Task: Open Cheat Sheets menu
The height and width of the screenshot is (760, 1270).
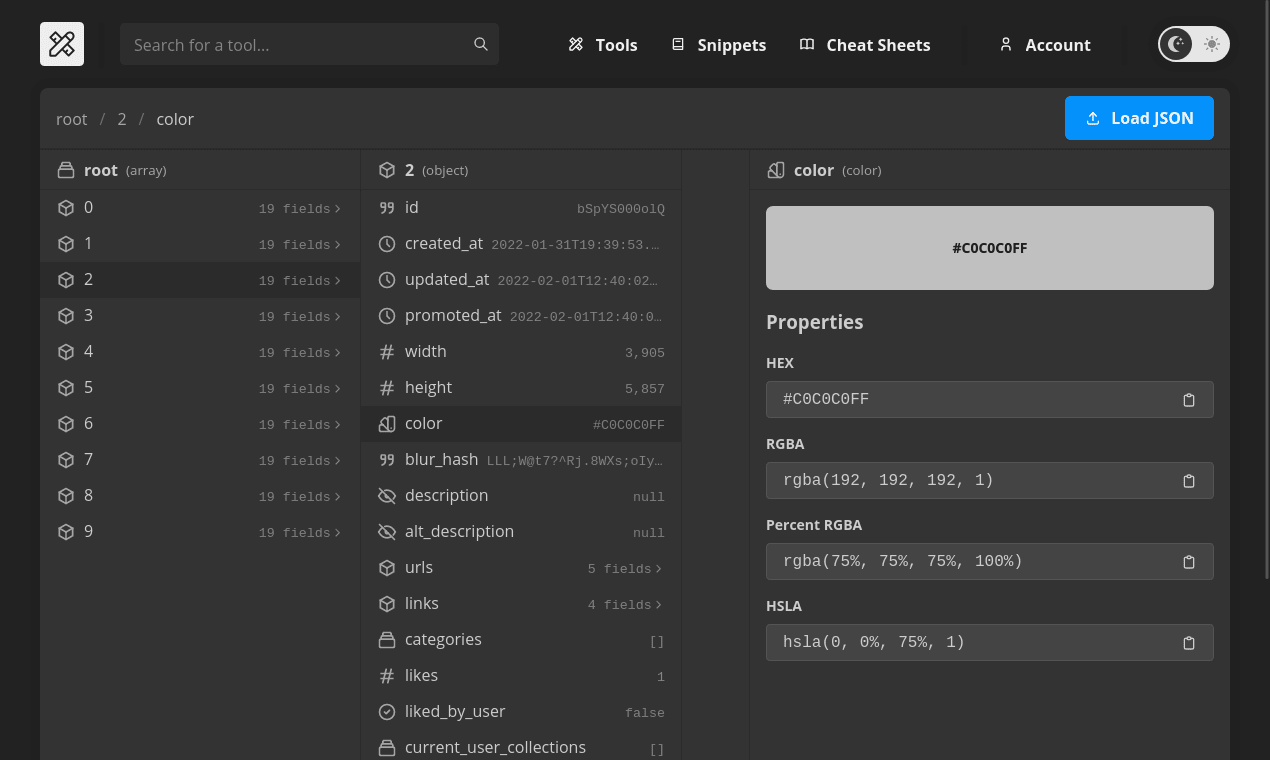Action: tap(865, 45)
